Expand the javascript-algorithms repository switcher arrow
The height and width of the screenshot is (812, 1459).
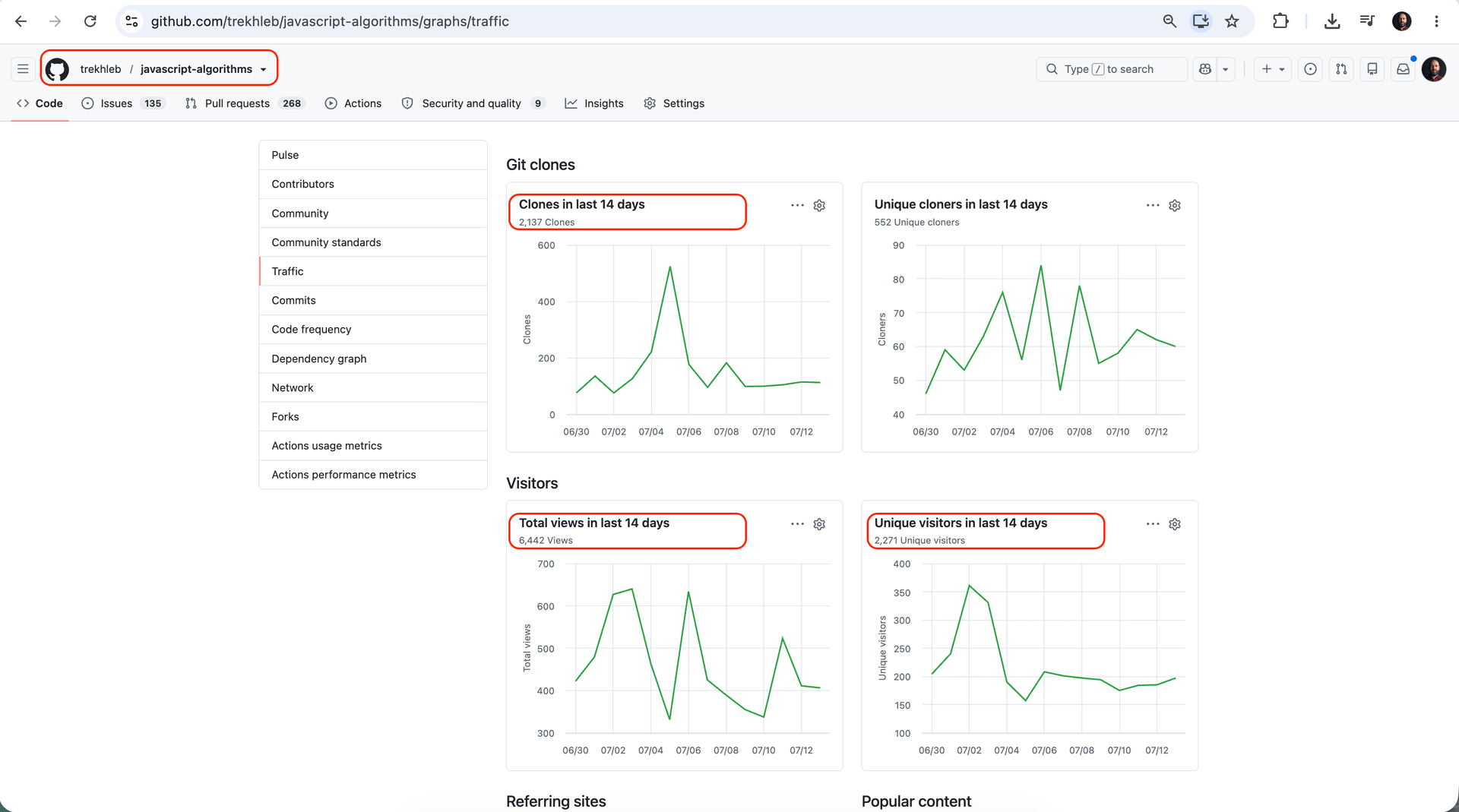tap(264, 70)
